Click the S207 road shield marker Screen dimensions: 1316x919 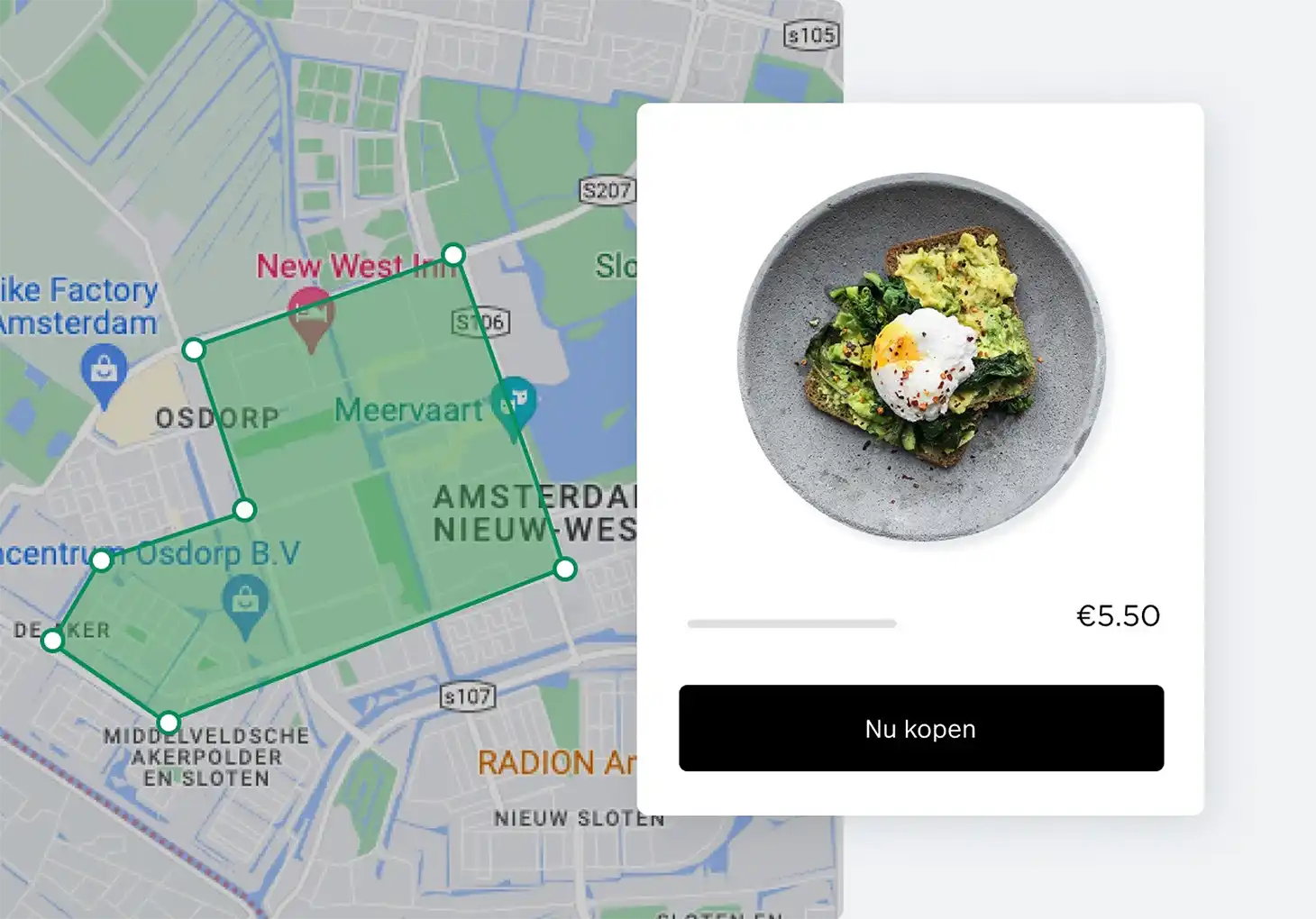[607, 190]
